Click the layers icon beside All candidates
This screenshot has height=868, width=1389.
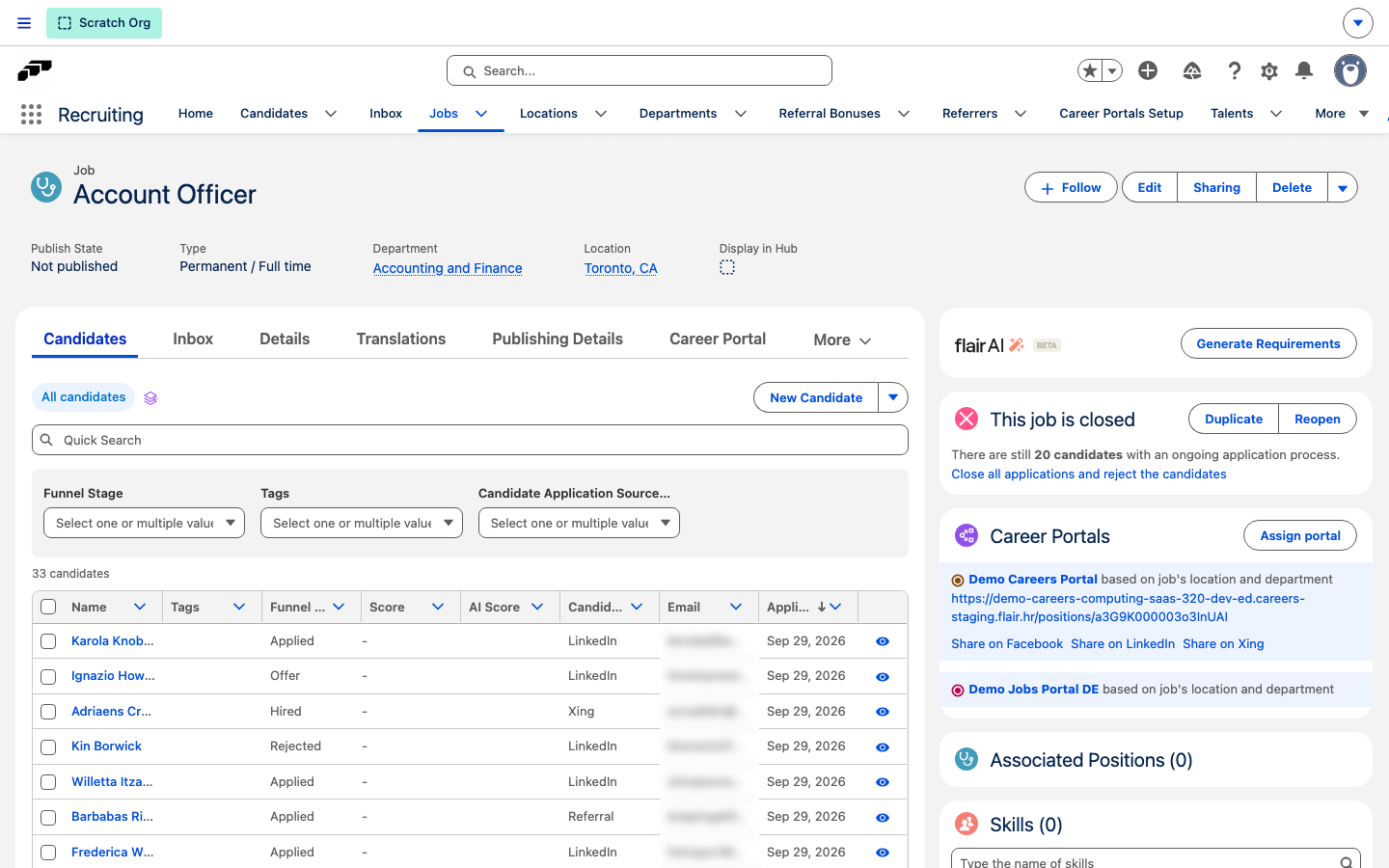[150, 397]
